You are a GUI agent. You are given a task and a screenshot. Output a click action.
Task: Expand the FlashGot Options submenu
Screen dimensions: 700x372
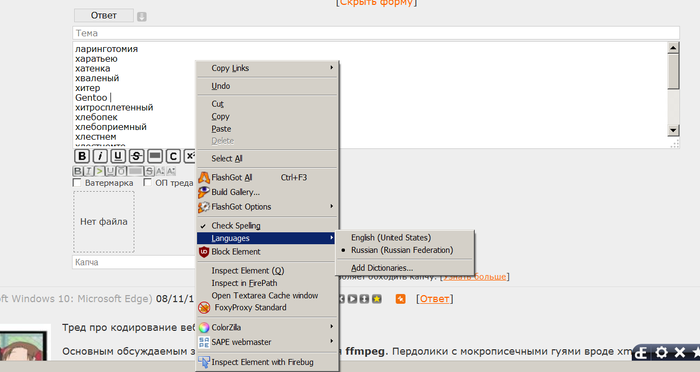click(x=267, y=207)
